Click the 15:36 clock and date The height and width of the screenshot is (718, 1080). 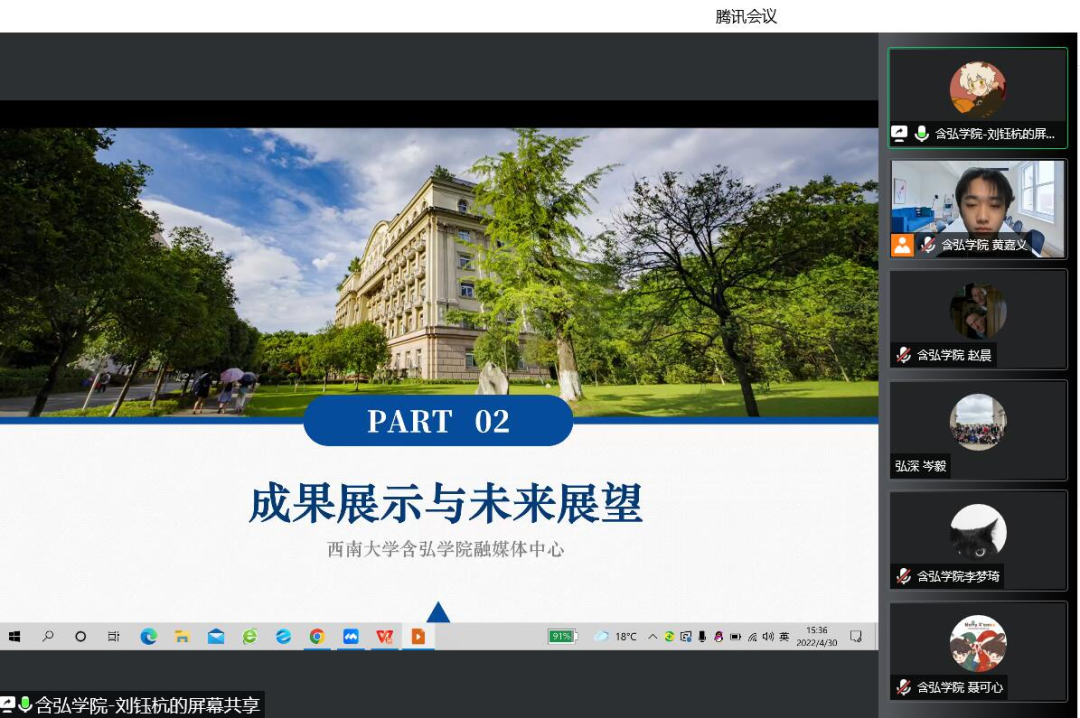(816, 636)
